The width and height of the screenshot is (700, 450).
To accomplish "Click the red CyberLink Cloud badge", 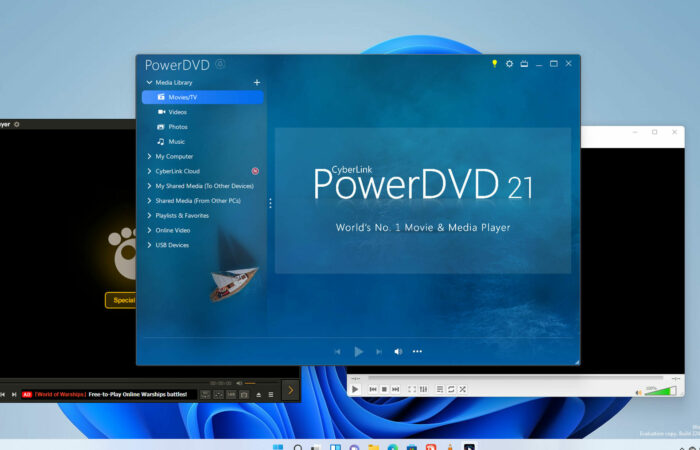I will (255, 171).
